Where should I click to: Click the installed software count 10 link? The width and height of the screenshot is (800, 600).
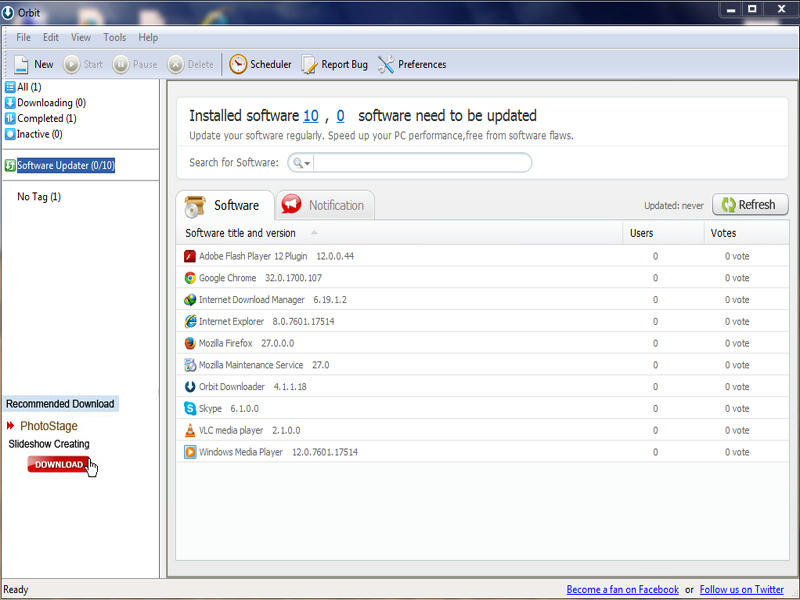pos(311,116)
